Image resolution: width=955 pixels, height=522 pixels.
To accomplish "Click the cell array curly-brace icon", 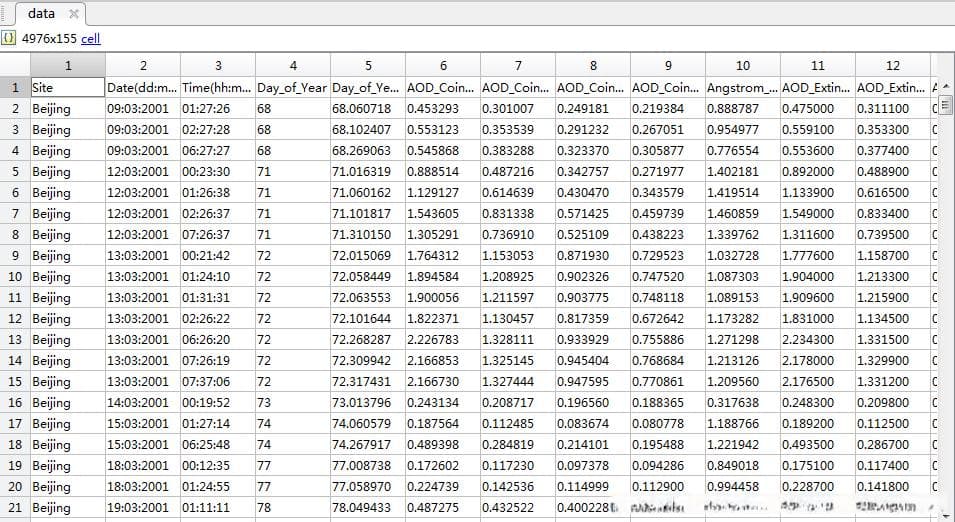I will pyautogui.click(x=9, y=38).
